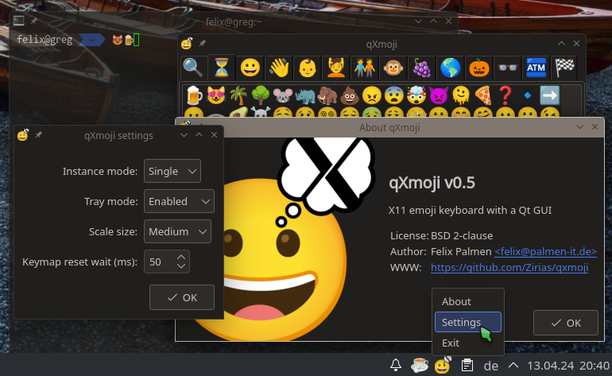This screenshot has height=376, width=612.
Task: Toggle the pin on the qXmoji settings window
Action: (x=38, y=135)
